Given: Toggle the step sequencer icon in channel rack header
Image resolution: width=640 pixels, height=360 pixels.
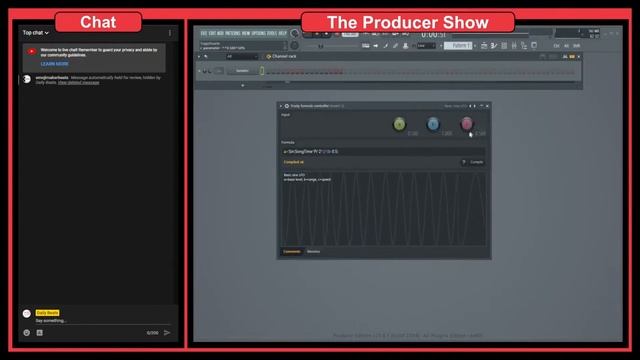Looking at the screenshot, I should [x=572, y=56].
